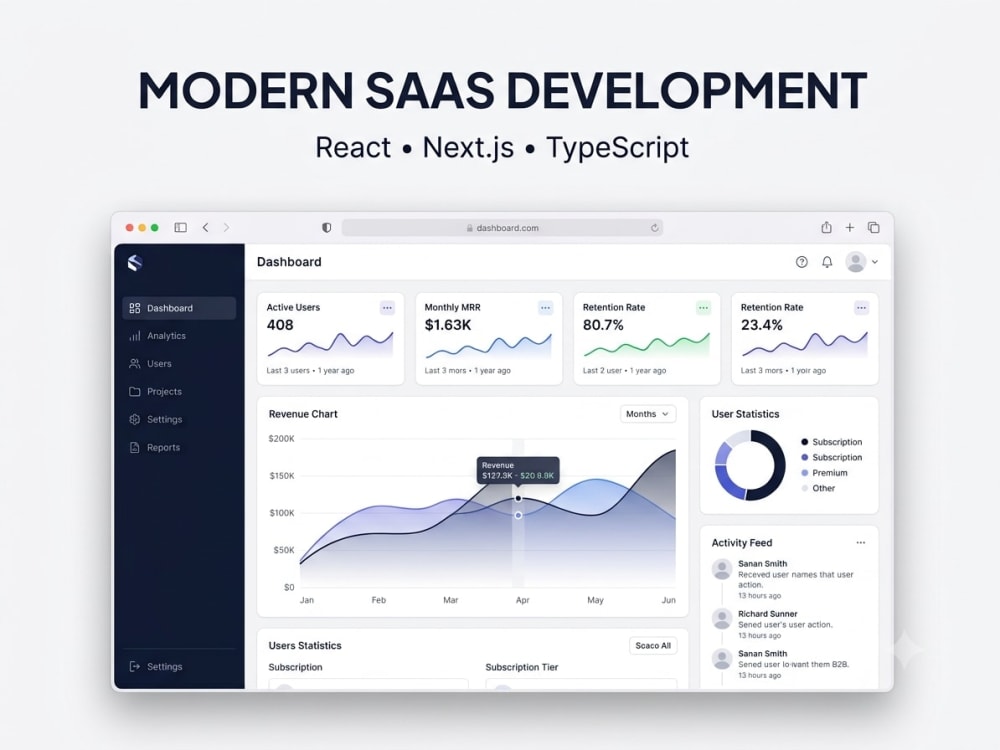This screenshot has height=750, width=1000.
Task: Click the Reports document icon
Action: [135, 448]
